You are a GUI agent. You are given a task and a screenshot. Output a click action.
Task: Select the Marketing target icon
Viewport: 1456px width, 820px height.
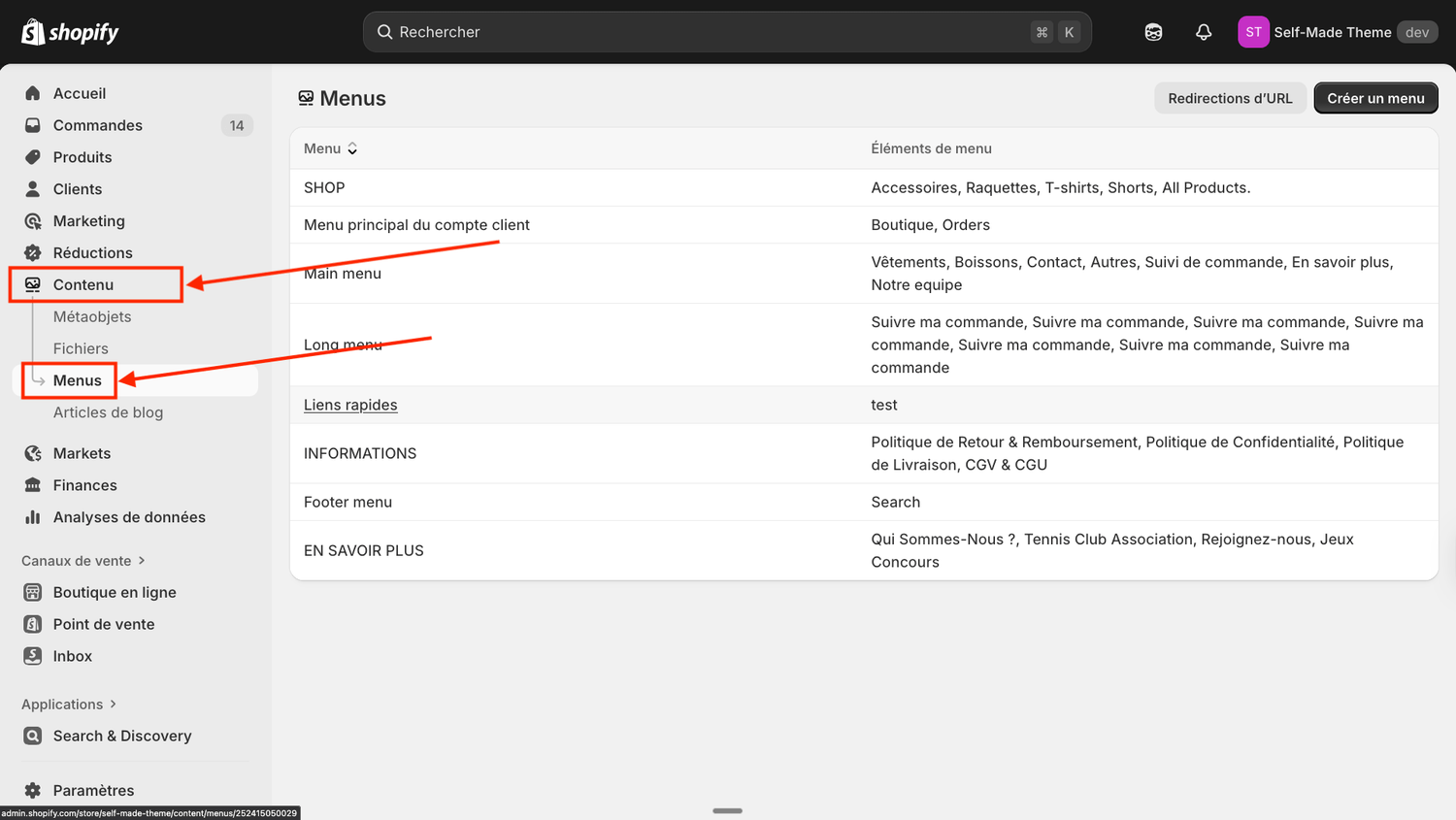click(x=33, y=221)
